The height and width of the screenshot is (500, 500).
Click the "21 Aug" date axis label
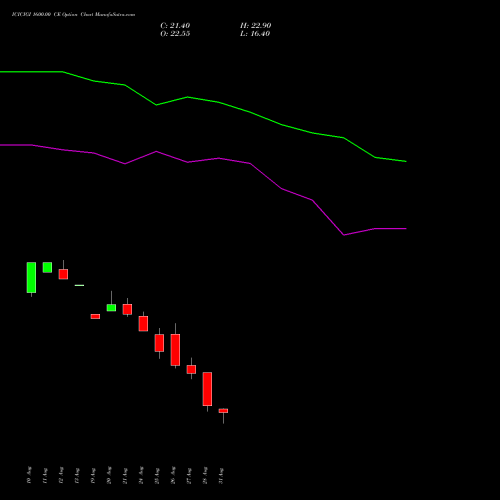click(125, 475)
